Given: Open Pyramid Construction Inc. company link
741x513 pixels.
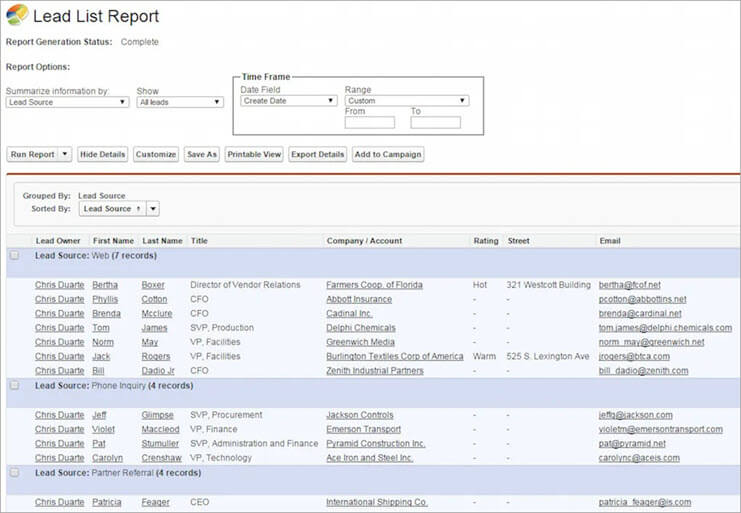Looking at the screenshot, I should click(x=376, y=444).
